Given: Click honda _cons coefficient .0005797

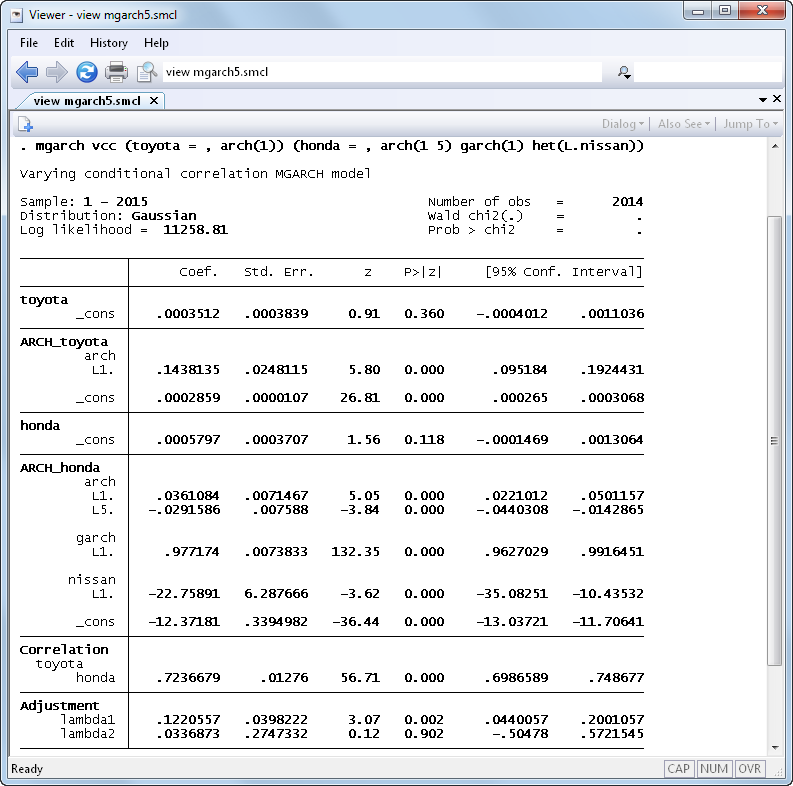Looking at the screenshot, I should click(188, 440).
